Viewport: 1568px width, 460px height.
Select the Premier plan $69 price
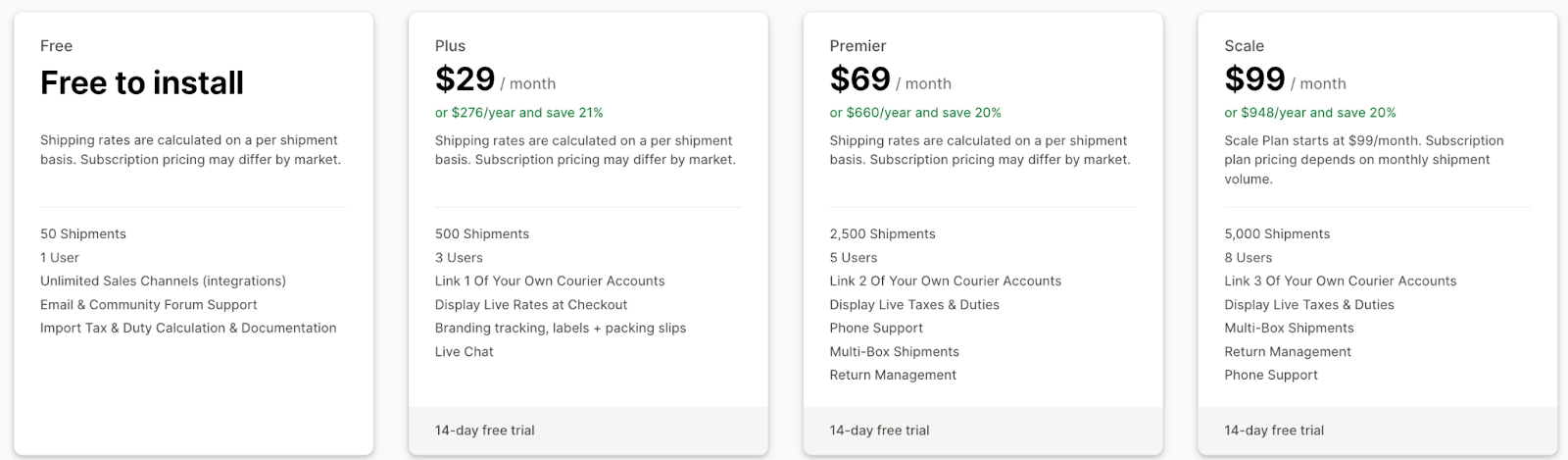(x=860, y=79)
